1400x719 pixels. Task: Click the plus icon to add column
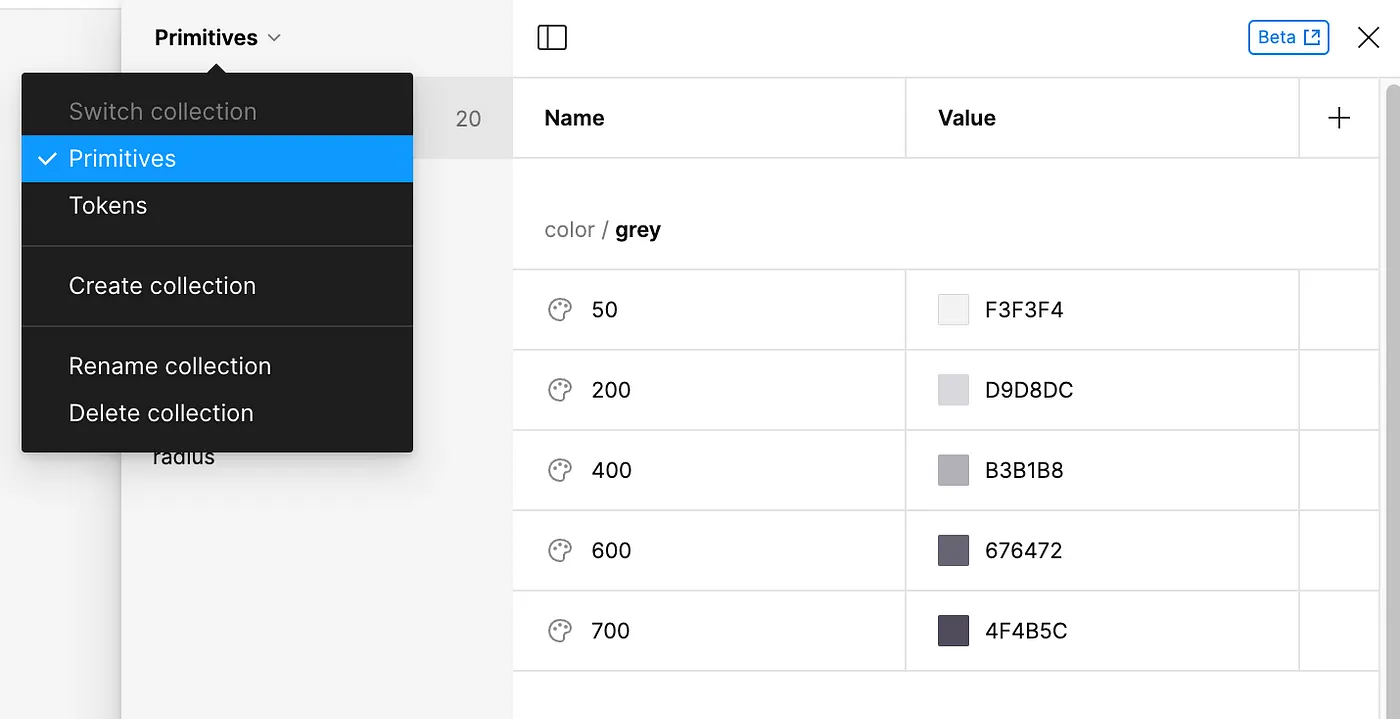(x=1338, y=118)
